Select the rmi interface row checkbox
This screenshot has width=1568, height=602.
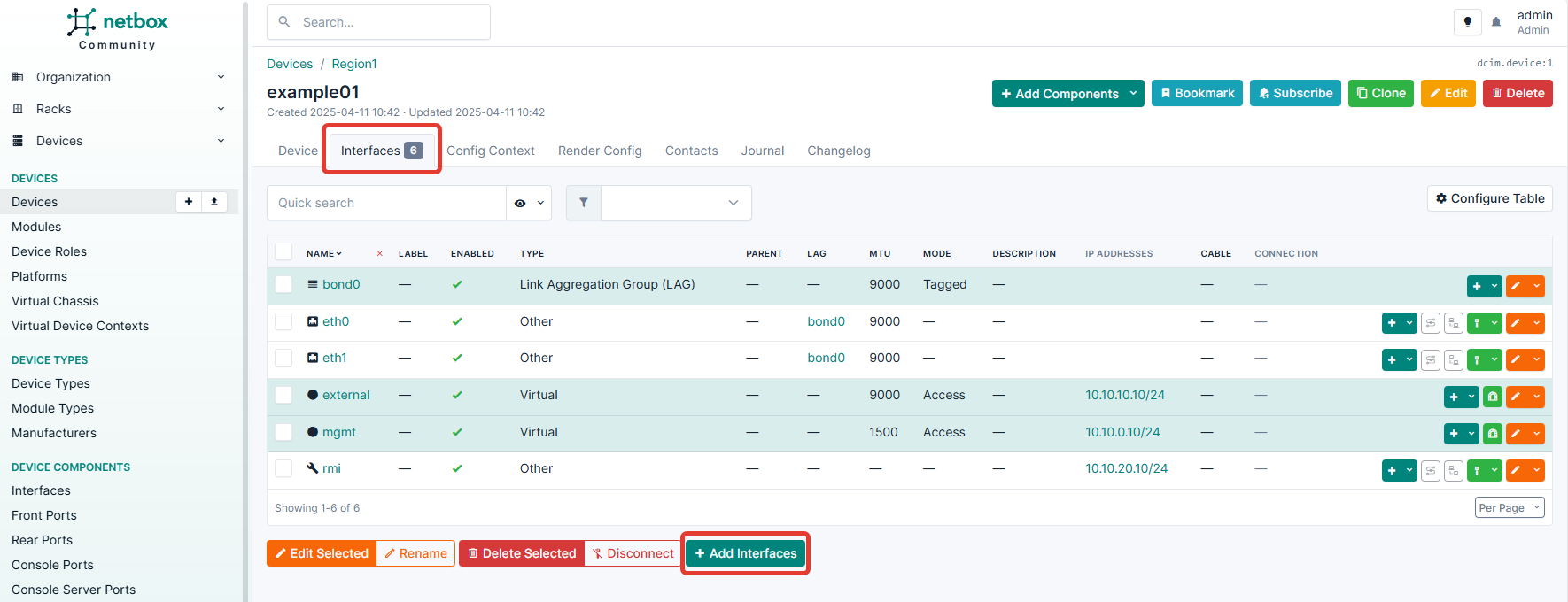283,468
